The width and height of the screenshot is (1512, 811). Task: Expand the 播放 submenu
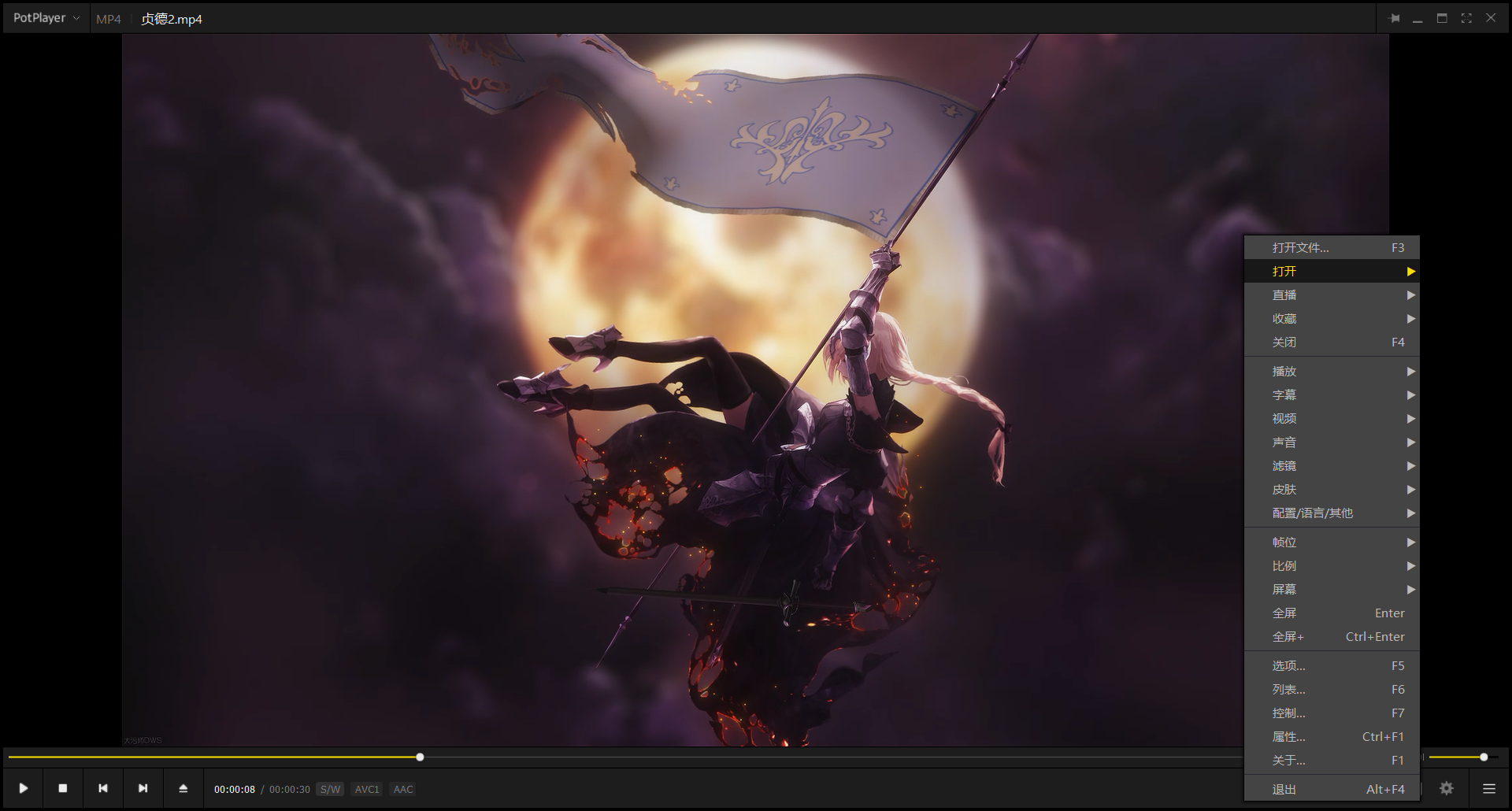pos(1332,371)
